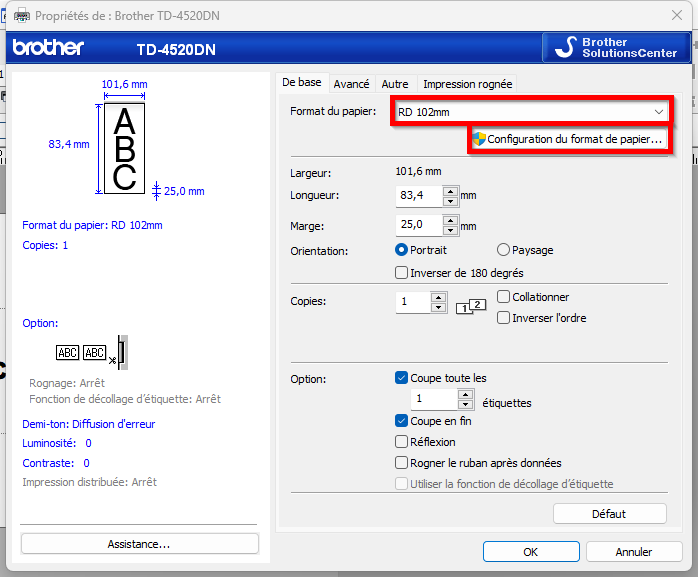Open Brother SolutionsCenter link
The image size is (698, 577).
pyautogui.click(x=616, y=48)
